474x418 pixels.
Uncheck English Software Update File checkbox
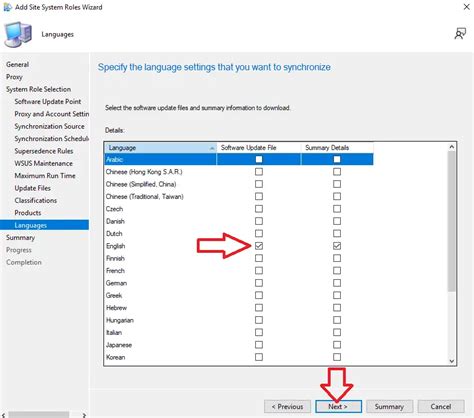click(x=259, y=246)
